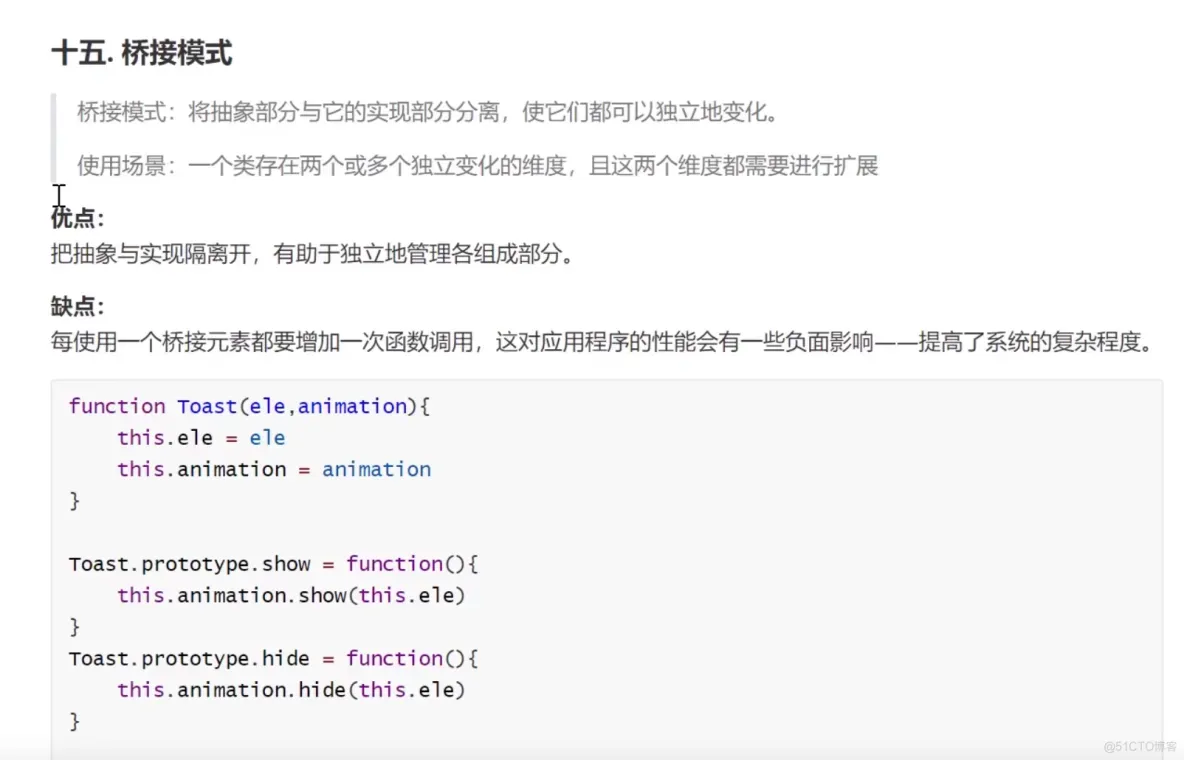This screenshot has height=760, width=1184.
Task: Click Toast.prototype.hide in the code block
Action: tap(189, 659)
